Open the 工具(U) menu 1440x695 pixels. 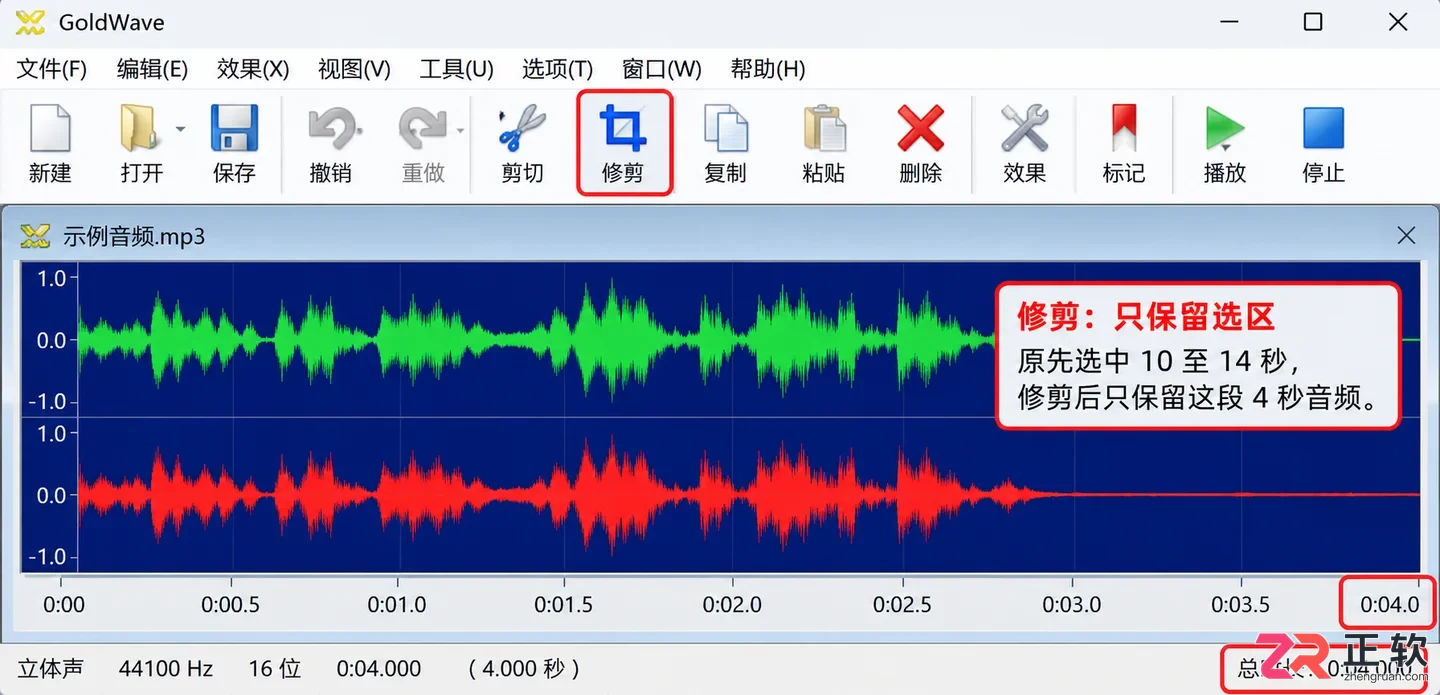pos(456,69)
